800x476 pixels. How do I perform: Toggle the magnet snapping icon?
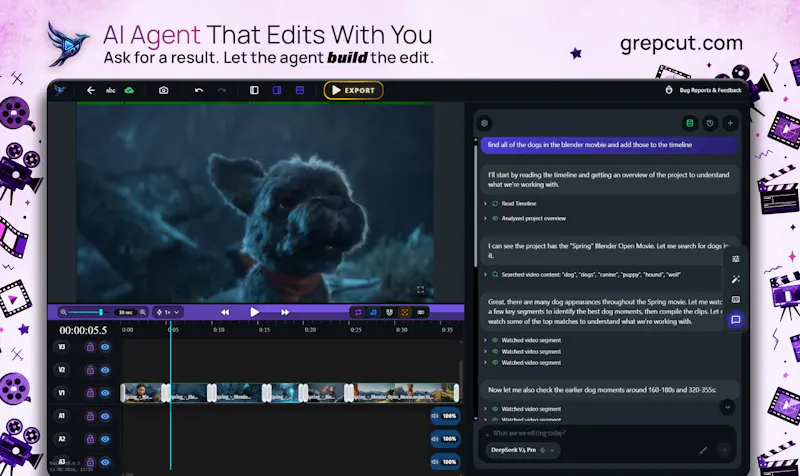(x=389, y=312)
